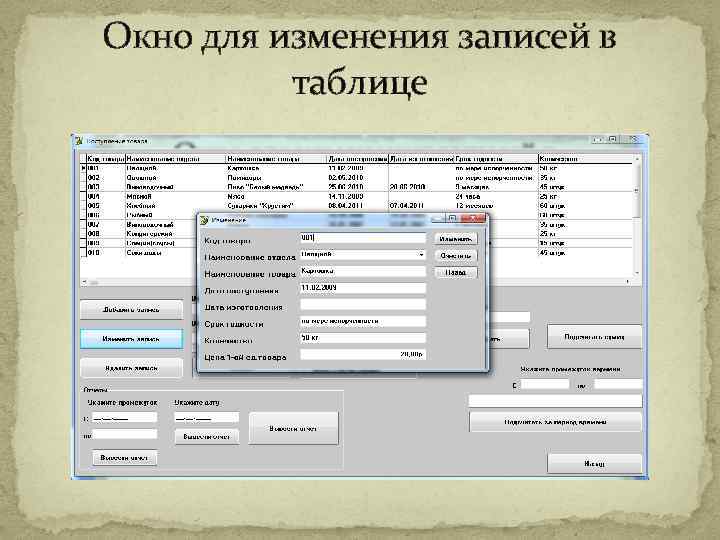Click the 'по' field under Укажите промежуток времени

tap(618, 384)
